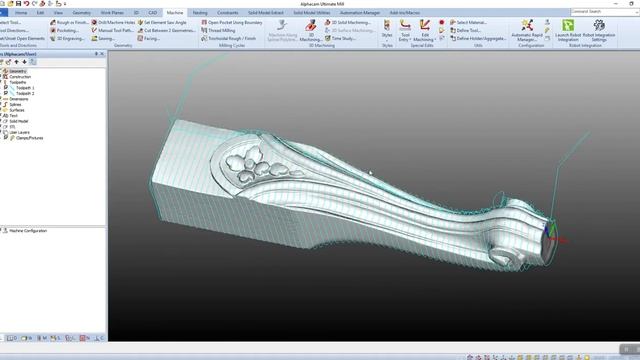Viewport: 640px width, 360px height.
Task: Launch Robot Integration
Action: pos(568,31)
